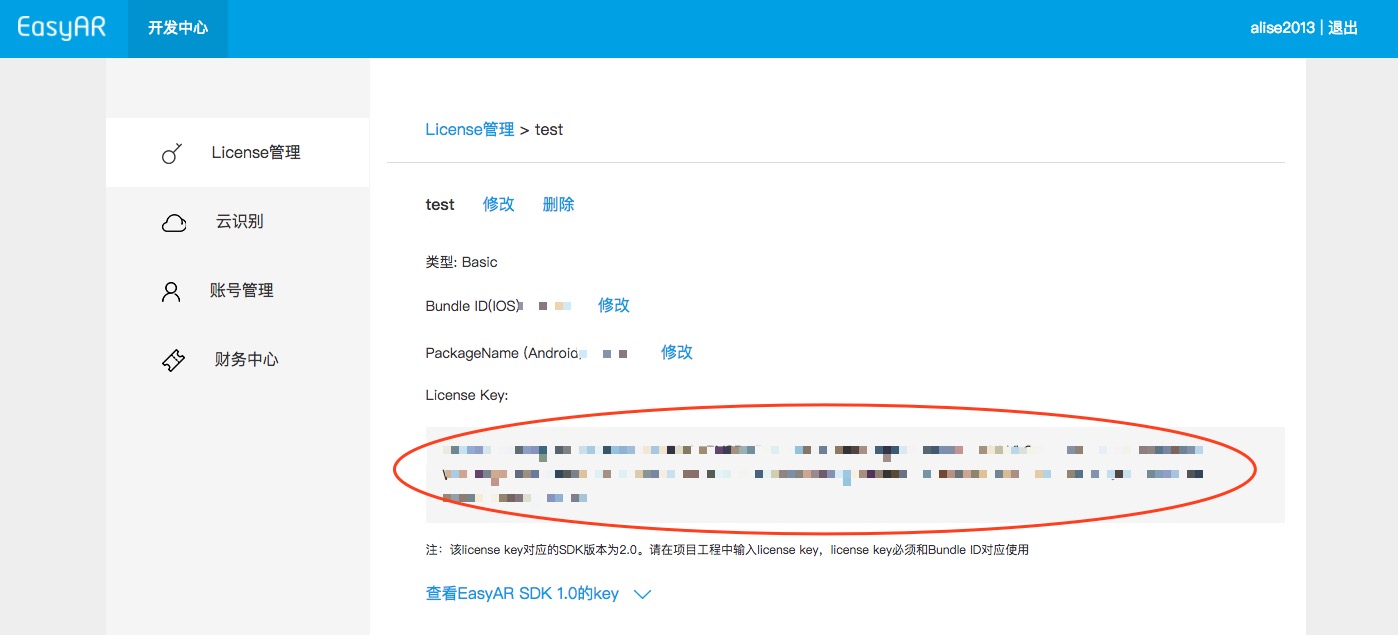Click 退出 to log out
This screenshot has height=635, width=1398.
click(1342, 27)
